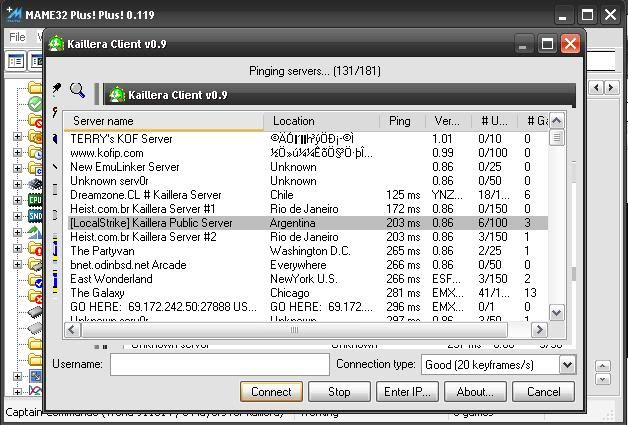Select the folder with blue checkmark badge
Image resolution: width=628 pixels, height=425 pixels.
[x=35, y=281]
